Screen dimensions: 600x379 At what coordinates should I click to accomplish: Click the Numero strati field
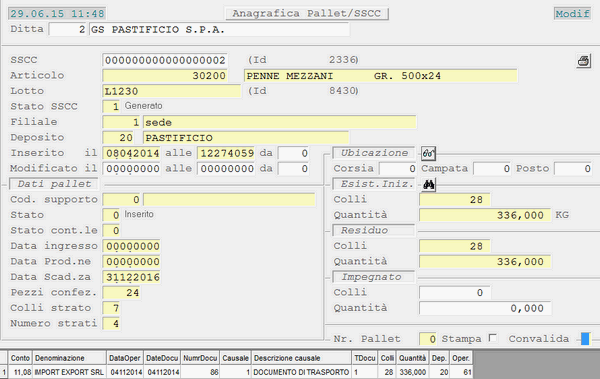(111, 323)
